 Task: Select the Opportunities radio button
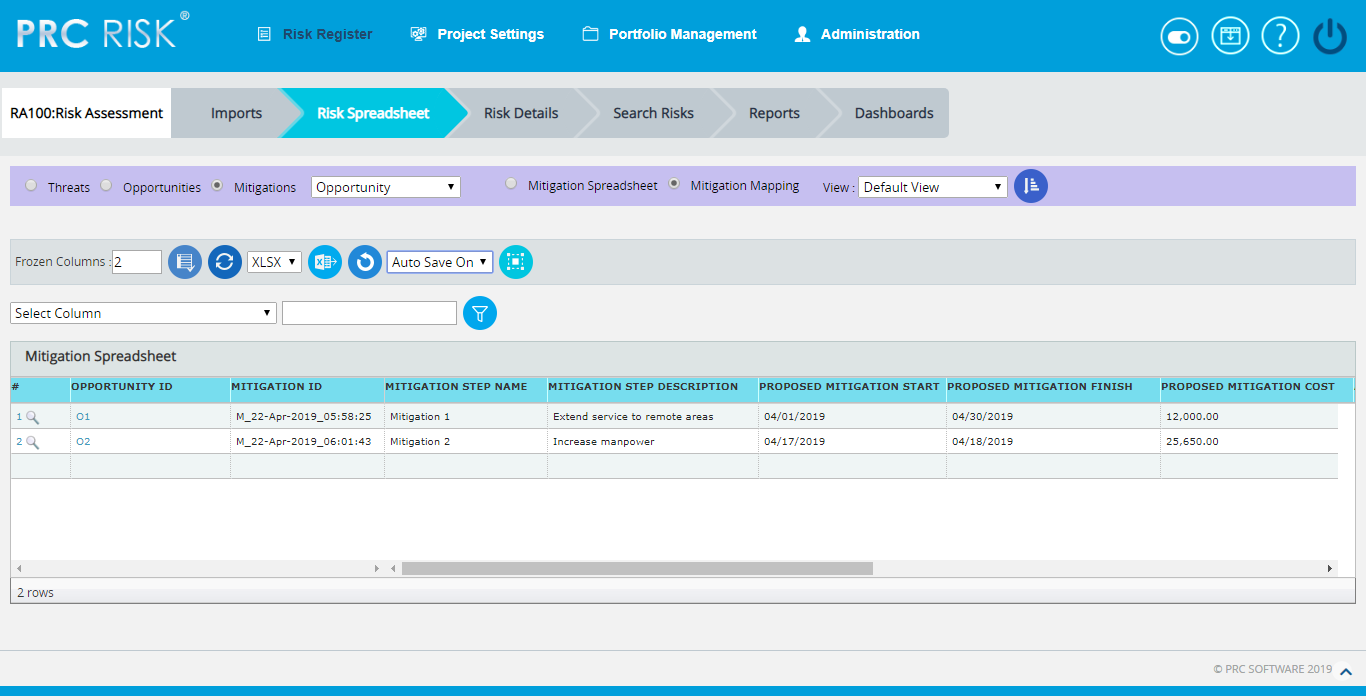click(107, 186)
